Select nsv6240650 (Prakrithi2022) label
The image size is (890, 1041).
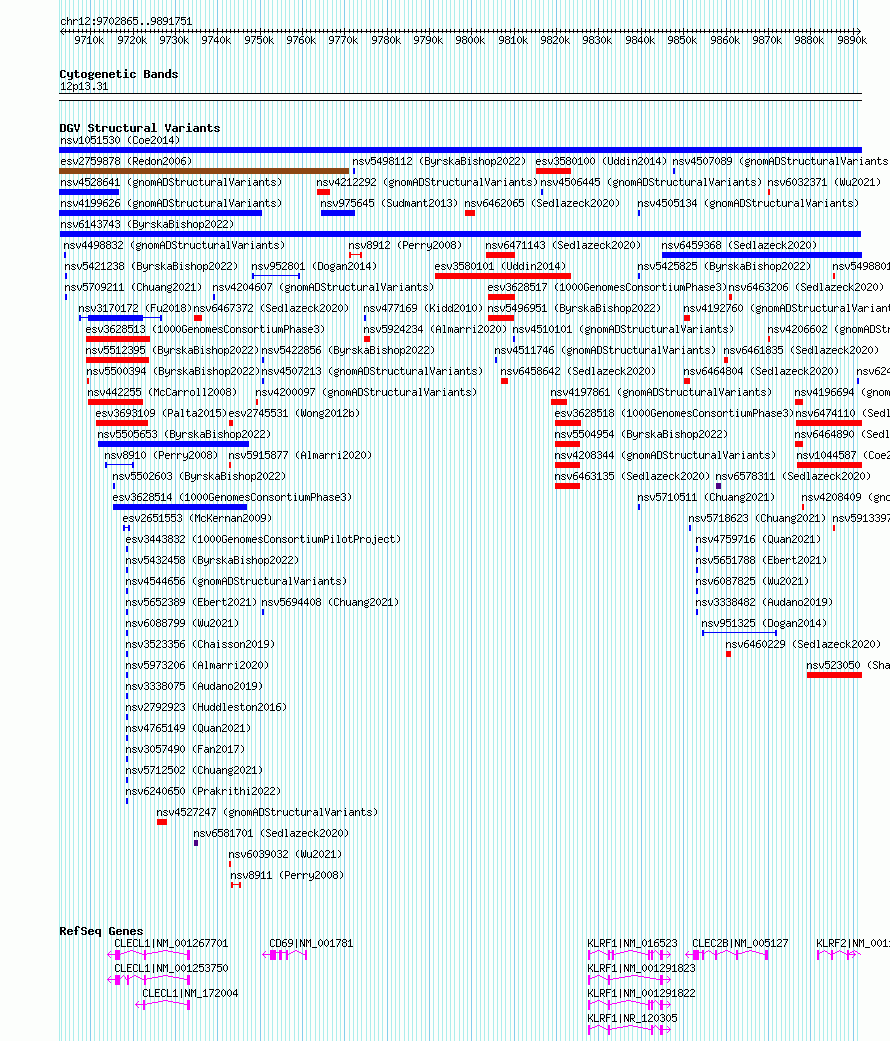(203, 791)
